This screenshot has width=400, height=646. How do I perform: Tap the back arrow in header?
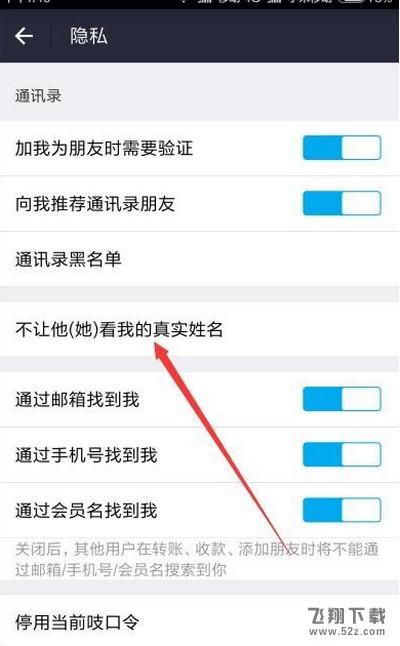click(x=24, y=36)
